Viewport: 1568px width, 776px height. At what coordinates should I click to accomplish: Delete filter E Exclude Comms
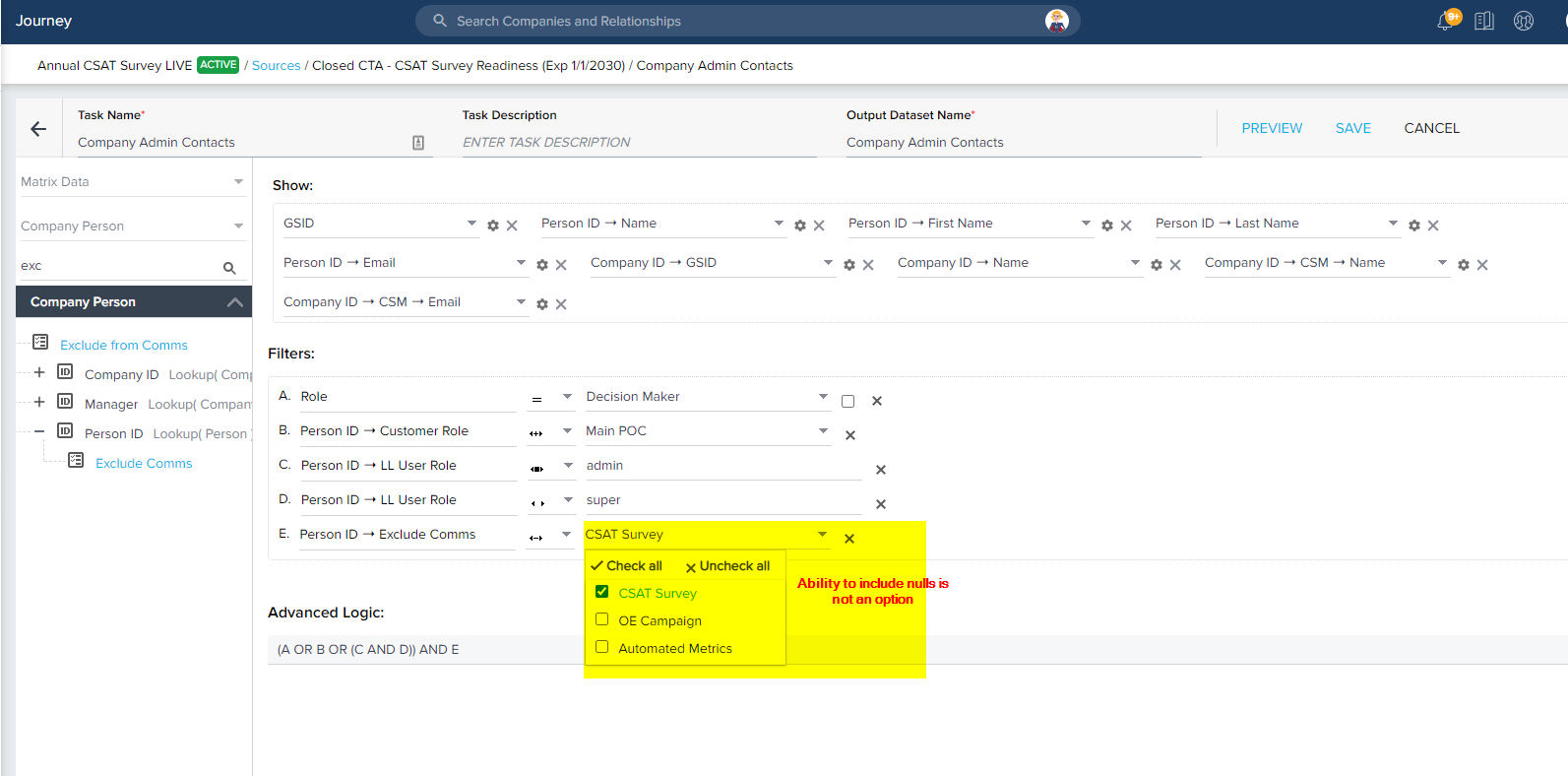point(849,539)
